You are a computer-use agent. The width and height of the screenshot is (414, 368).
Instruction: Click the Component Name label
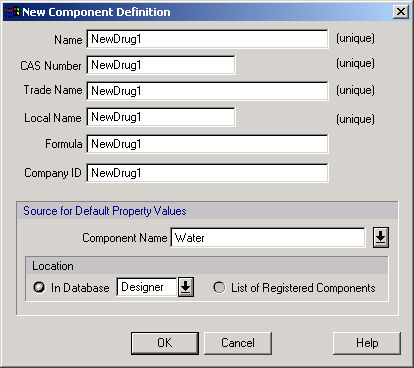point(125,238)
